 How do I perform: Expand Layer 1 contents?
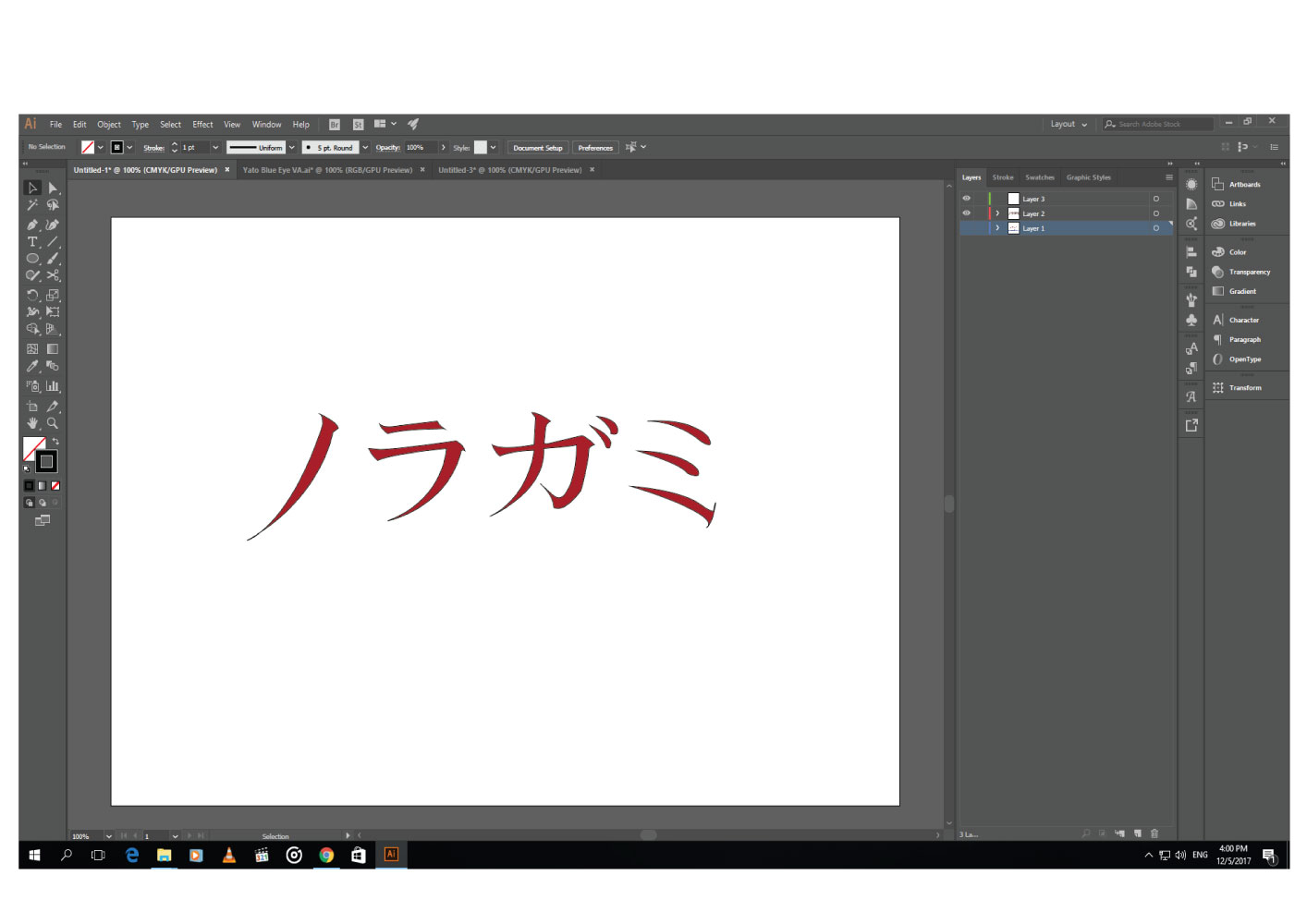[997, 228]
